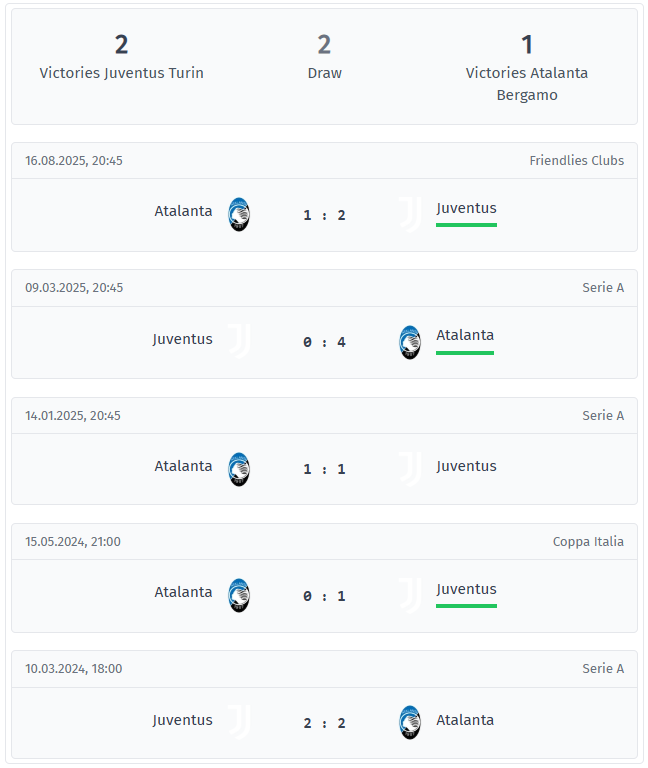Click Juventus crest in the 2:2 match
Viewport: 648px width, 768px height.
(238, 721)
